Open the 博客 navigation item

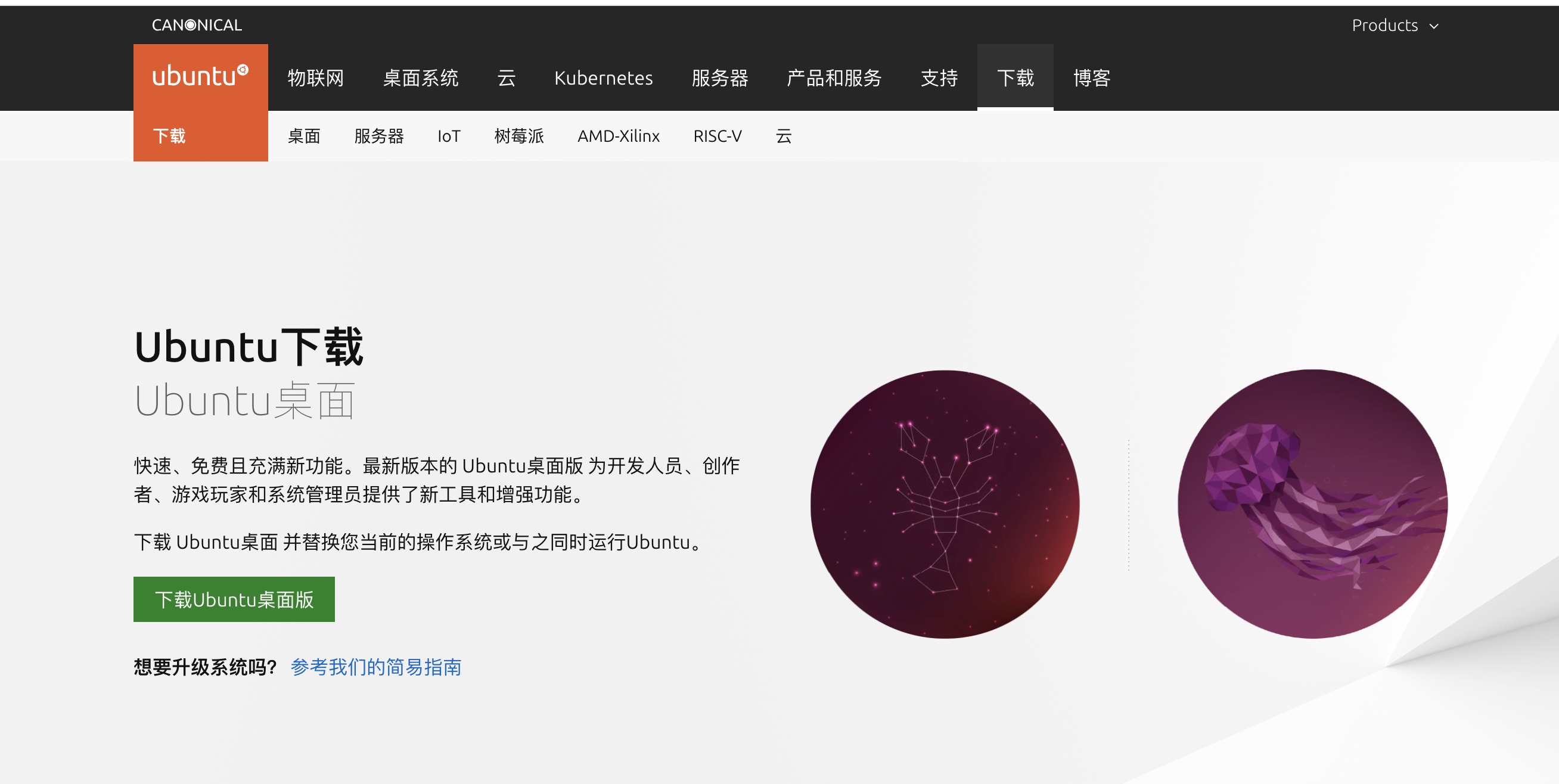(x=1090, y=78)
